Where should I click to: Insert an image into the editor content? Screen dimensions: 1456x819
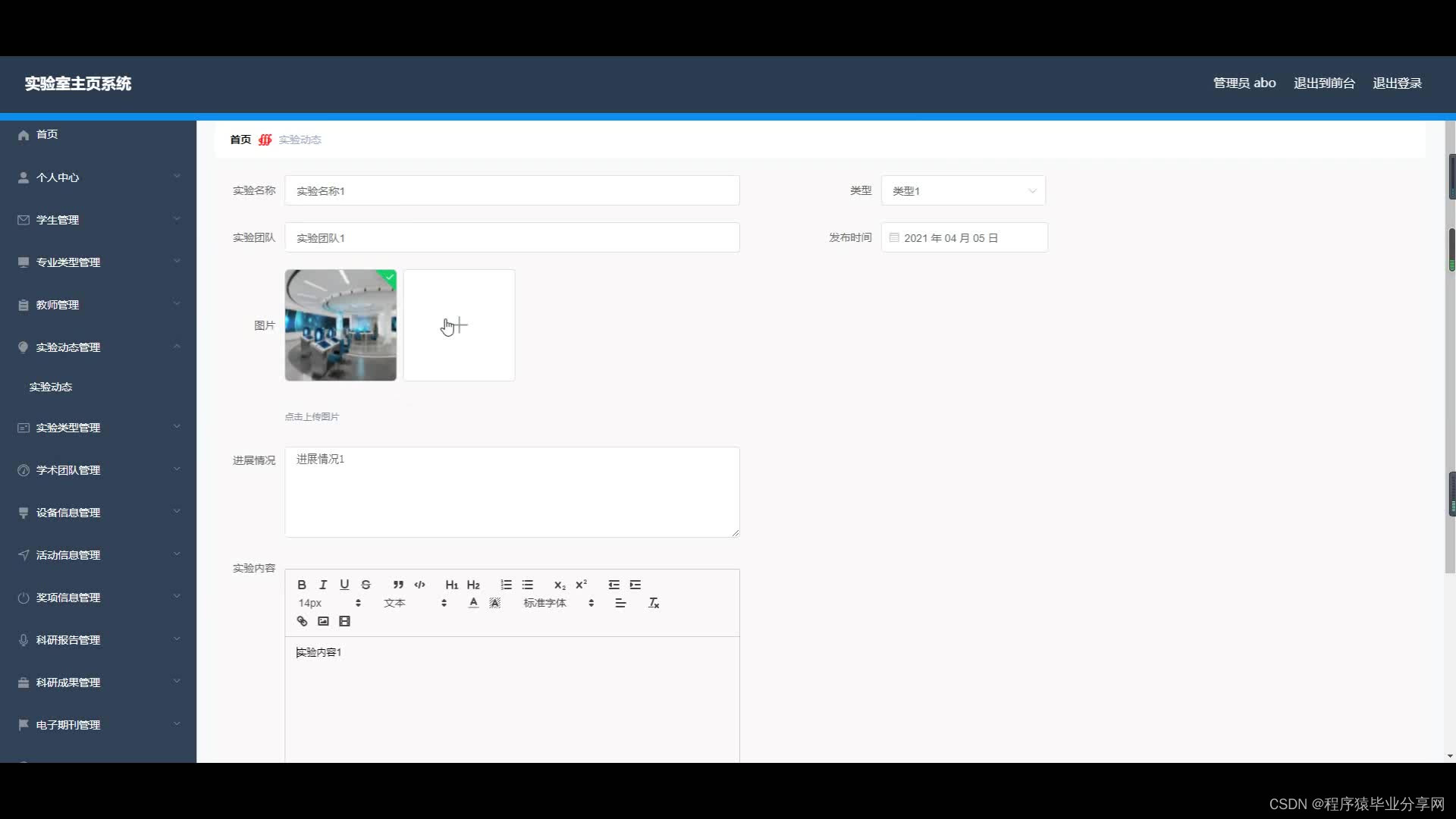(323, 621)
